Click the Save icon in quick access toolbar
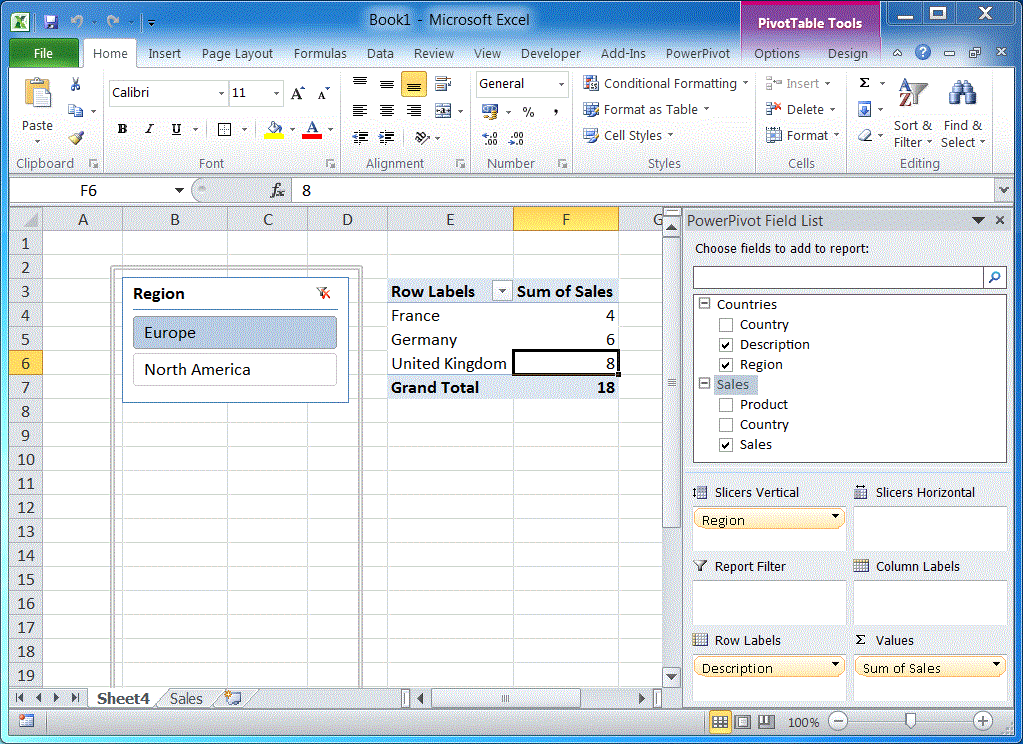This screenshot has height=744, width=1023. 51,22
